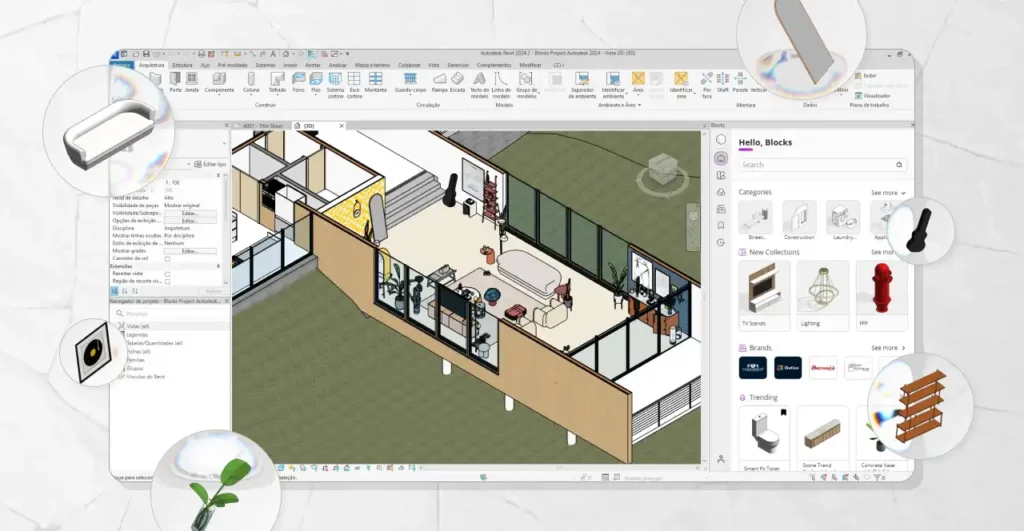
Task: Click the search magnifier in Blocks panel
Action: tap(899, 165)
